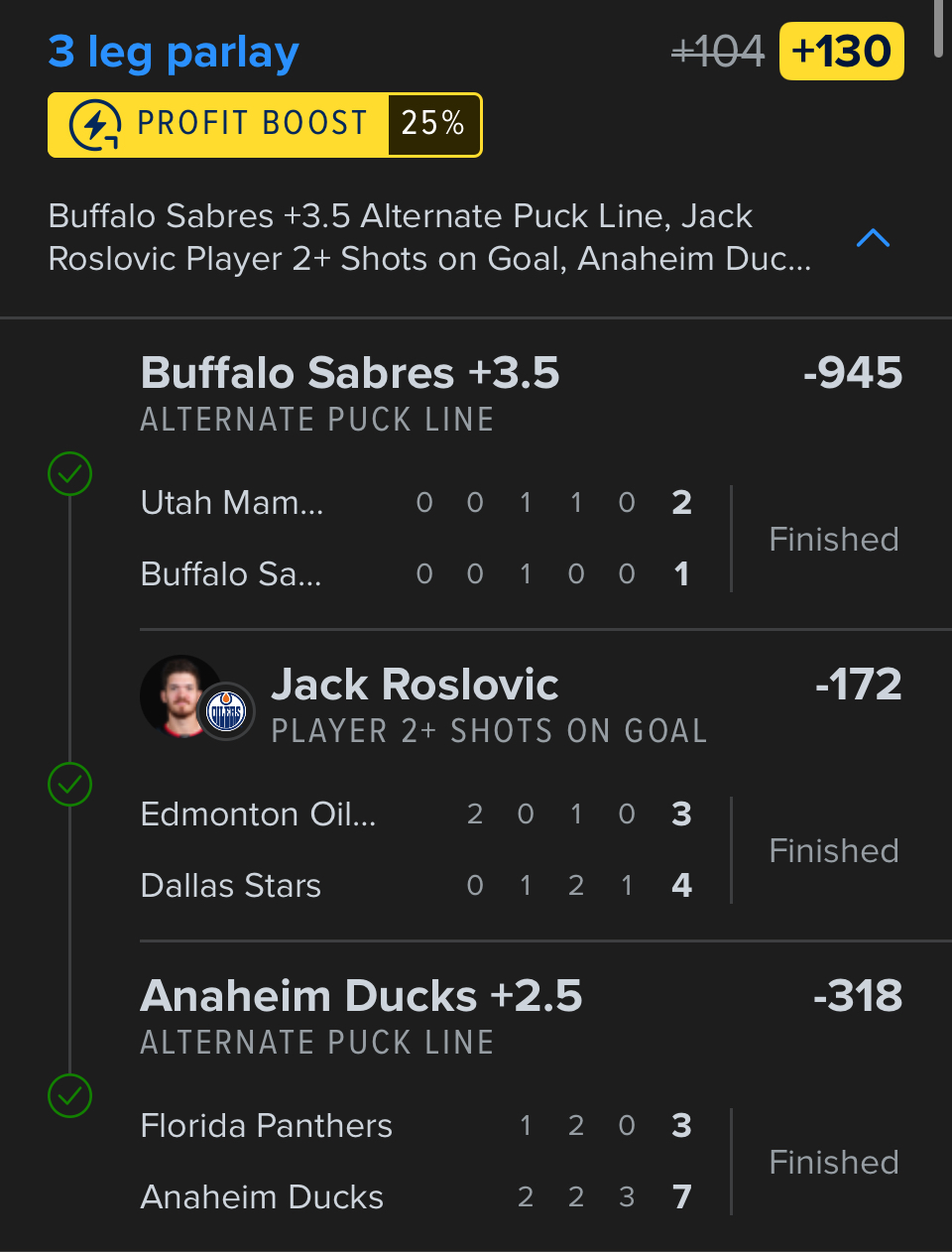Image resolution: width=952 pixels, height=1252 pixels.
Task: Click the green checkmark for Jack Roslovic leg
Action: [69, 785]
